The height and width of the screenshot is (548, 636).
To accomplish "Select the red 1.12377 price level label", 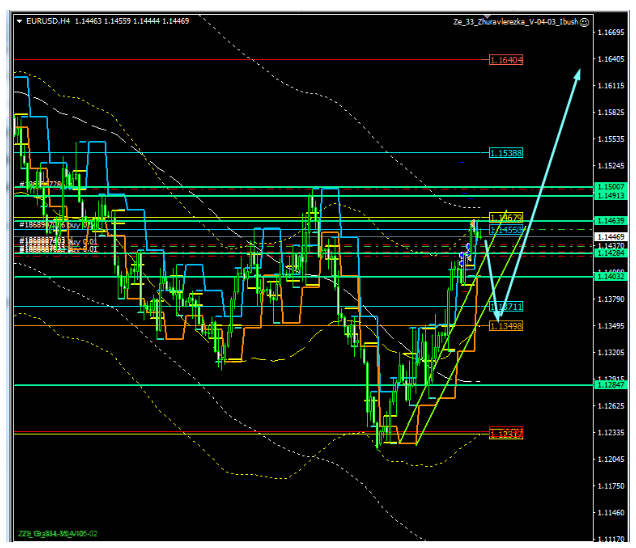I will [x=506, y=433].
